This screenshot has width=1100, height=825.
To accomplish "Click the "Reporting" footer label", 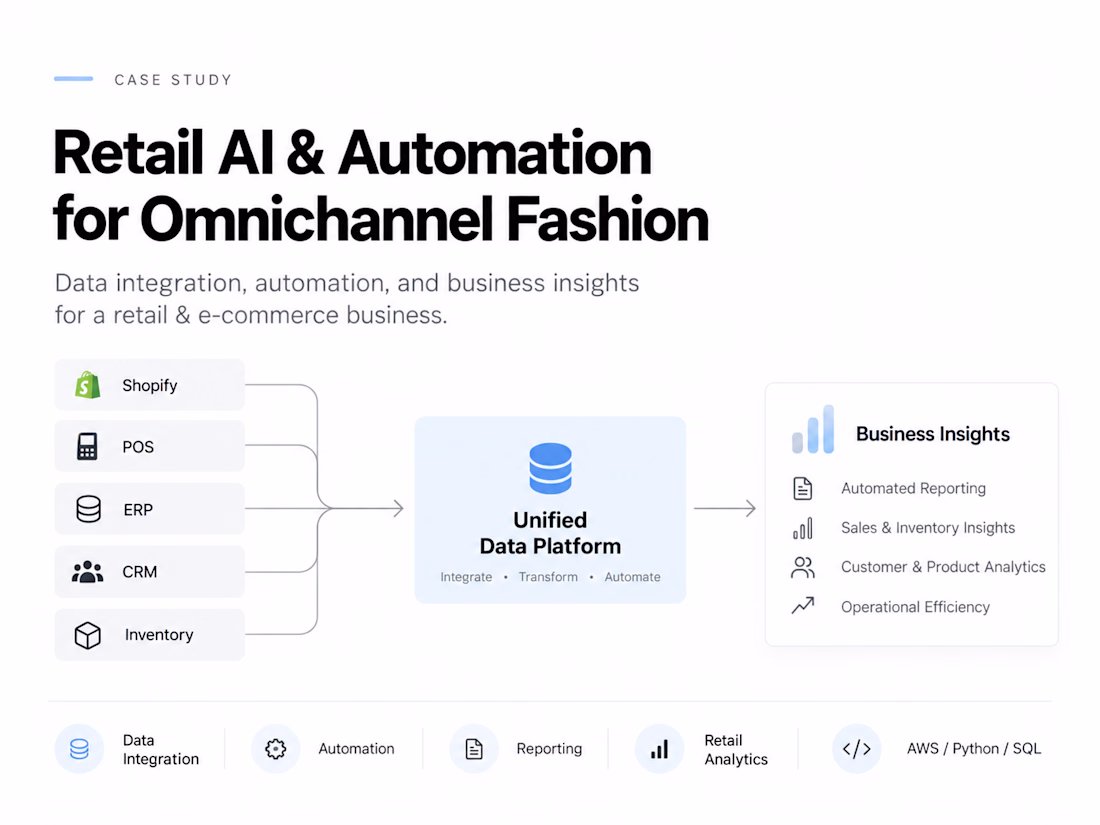I will tap(549, 749).
